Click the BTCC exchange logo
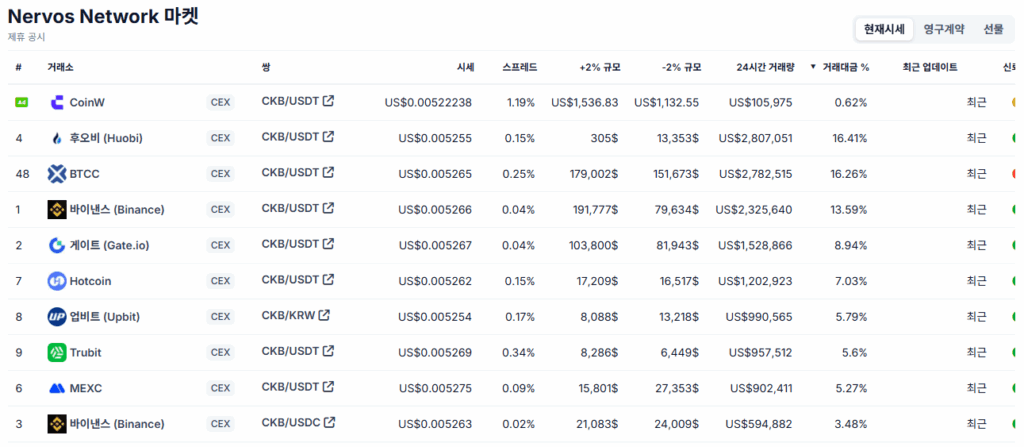The height and width of the screenshot is (447, 1024). [x=57, y=174]
